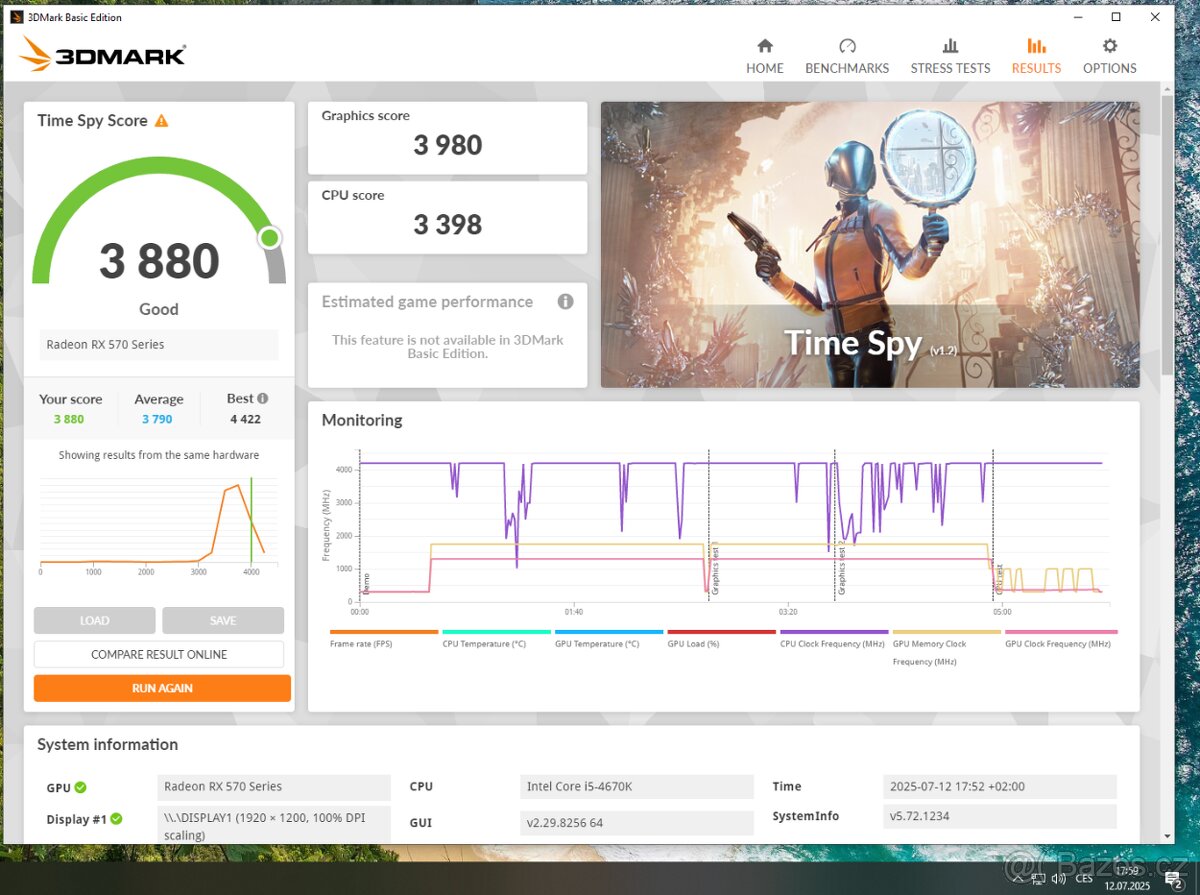Image resolution: width=1200 pixels, height=895 pixels.
Task: Click the GPU field in System information
Action: click(x=274, y=787)
